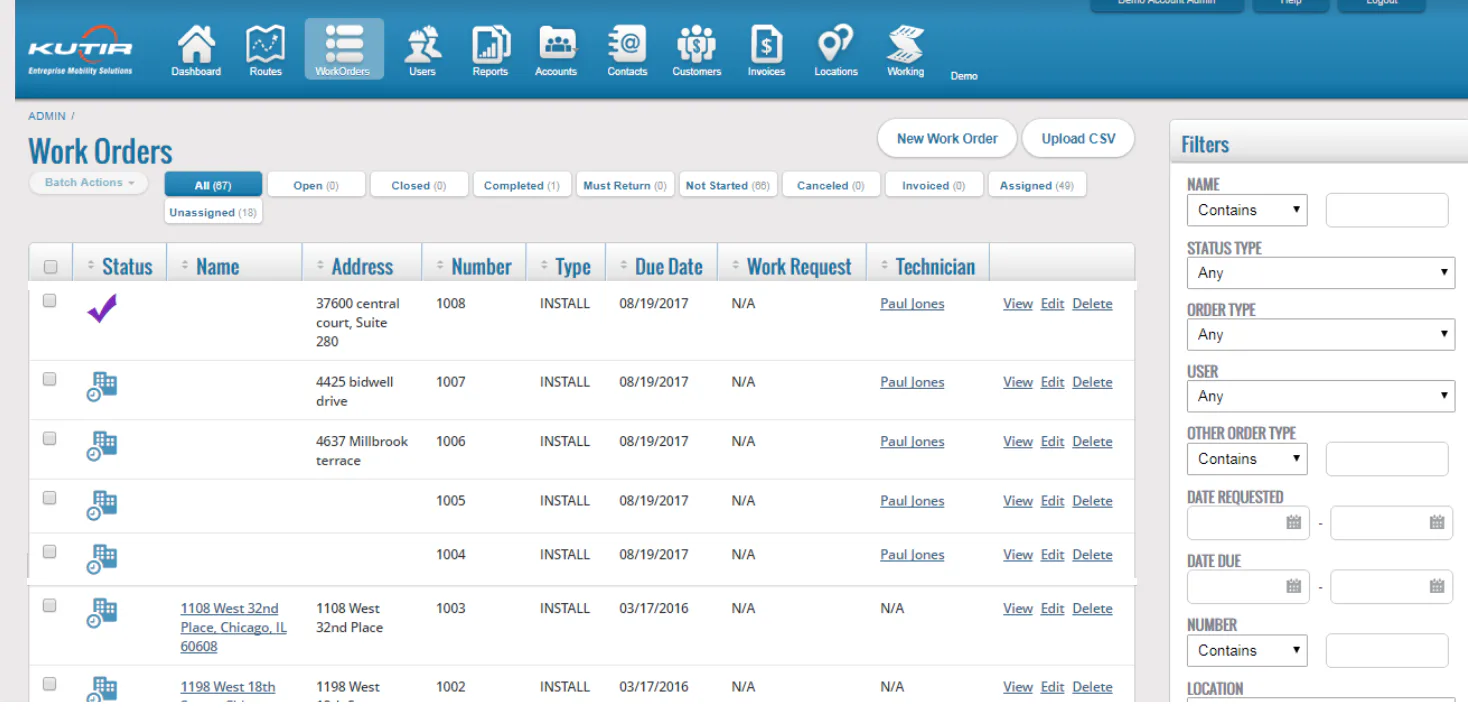Click the status icon of order 1003
Viewport: 1468px width, 710px height.
pyautogui.click(x=102, y=613)
